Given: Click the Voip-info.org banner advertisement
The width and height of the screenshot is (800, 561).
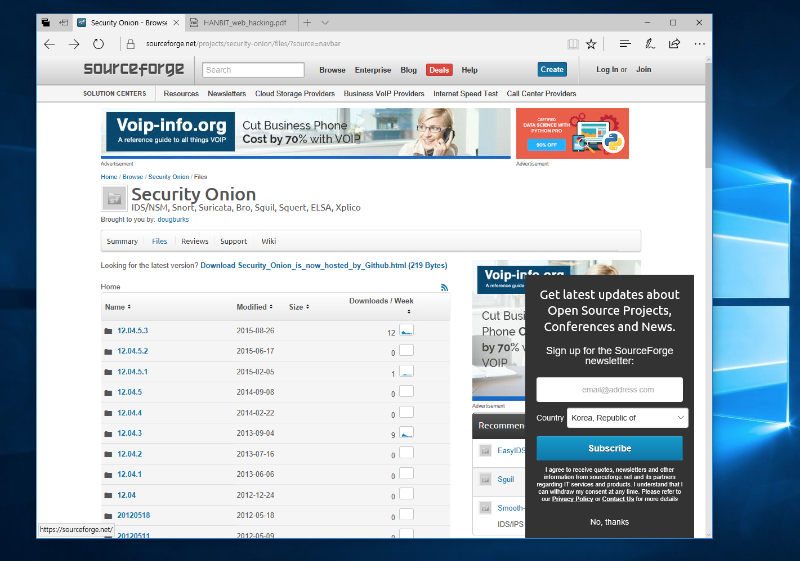Looking at the screenshot, I should coord(306,133).
